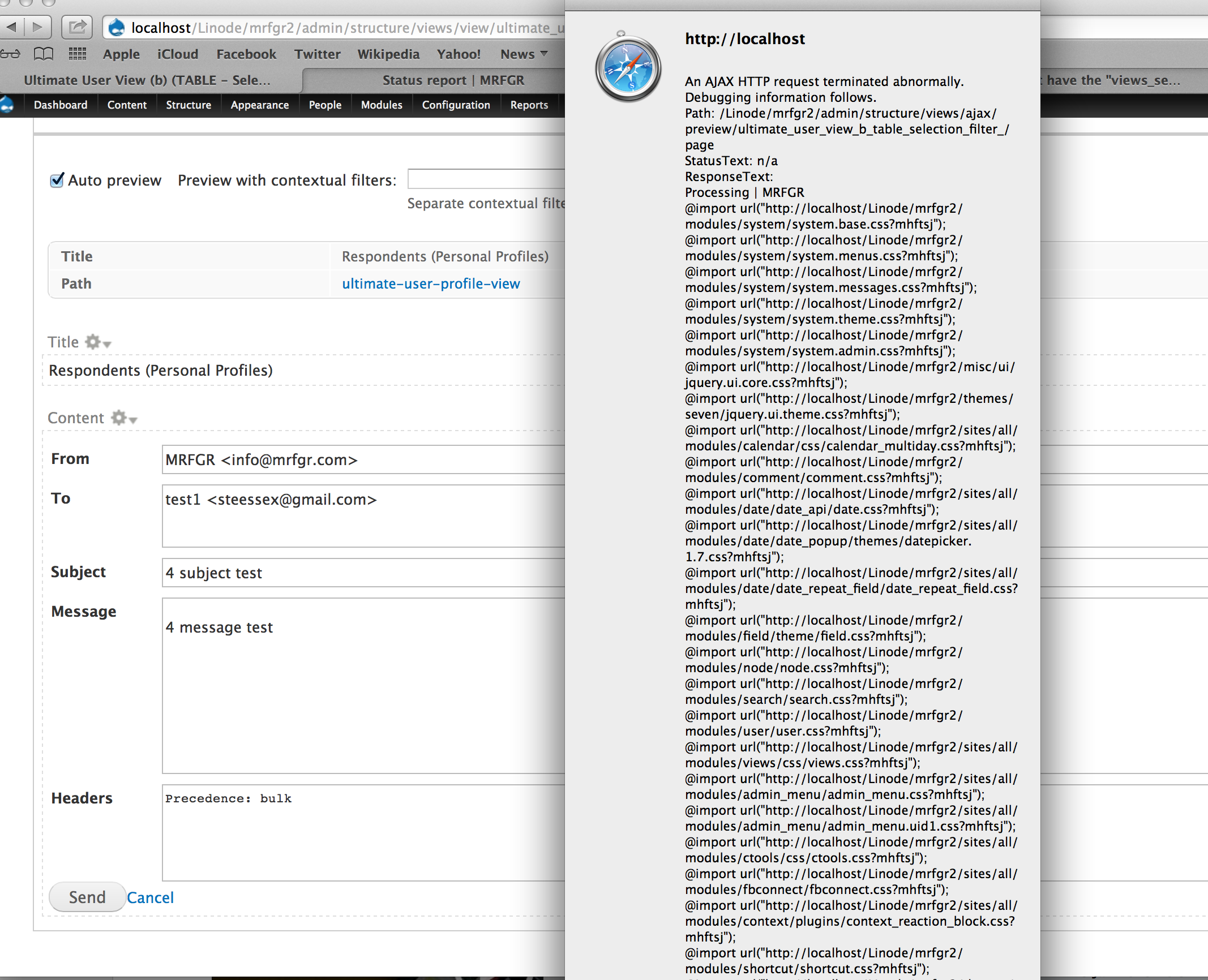Open bookmarks via the open book icon
The height and width of the screenshot is (980, 1208).
point(43,54)
